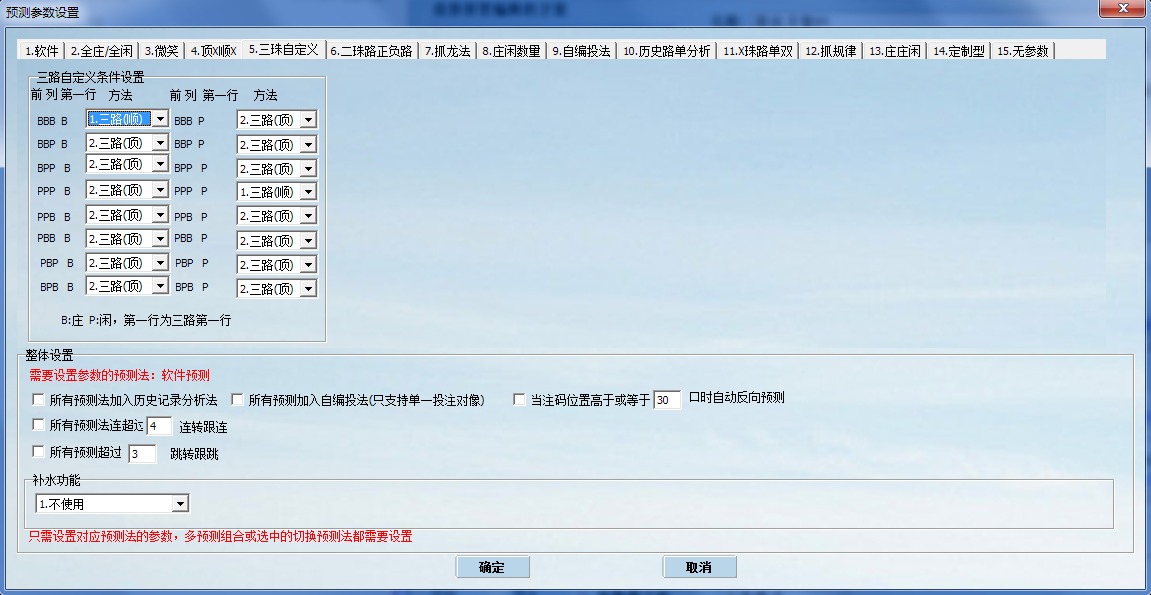Click the 确定 confirm button

[x=492, y=566]
